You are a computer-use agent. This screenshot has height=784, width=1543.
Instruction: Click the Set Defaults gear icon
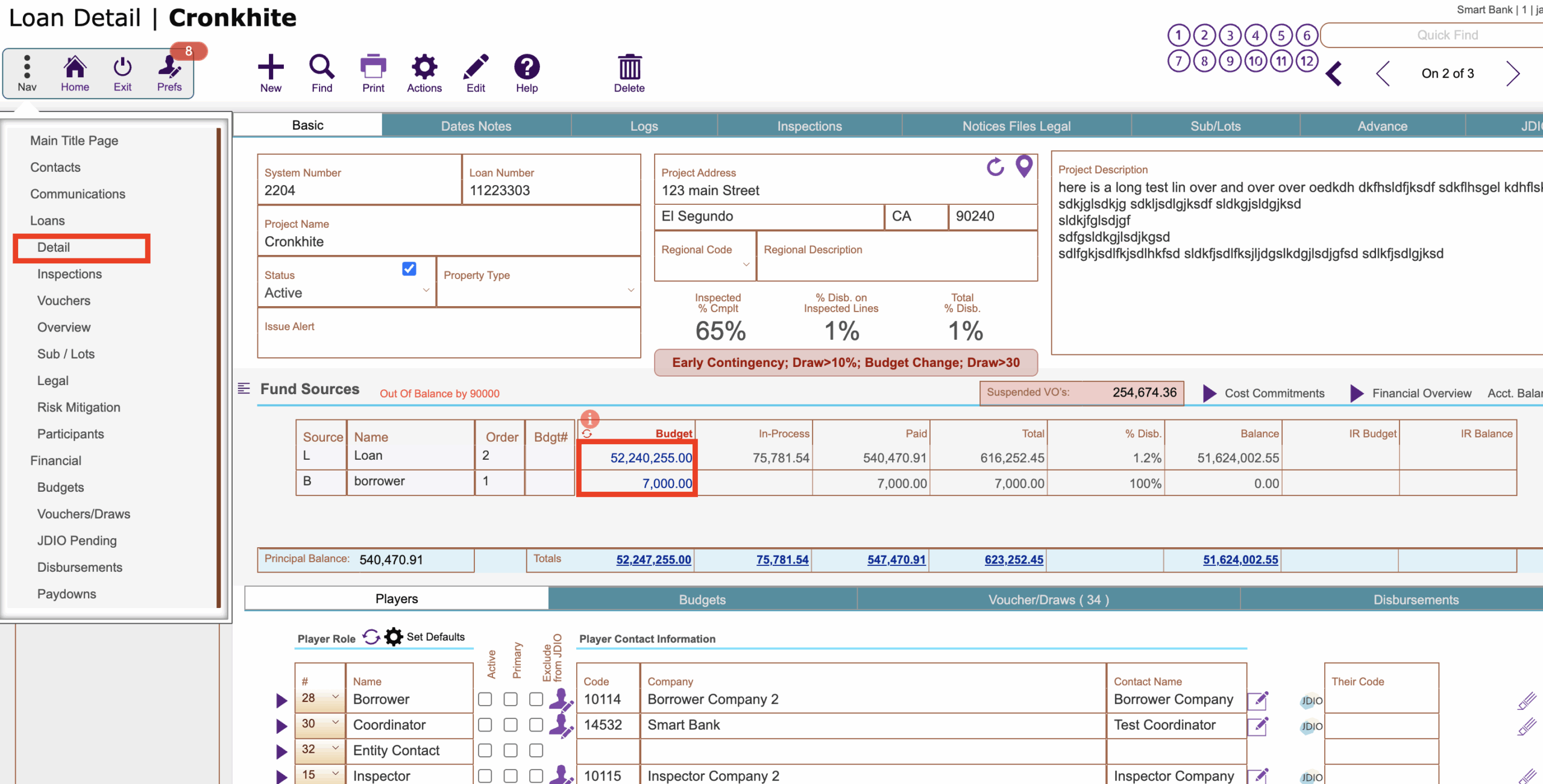coord(394,637)
